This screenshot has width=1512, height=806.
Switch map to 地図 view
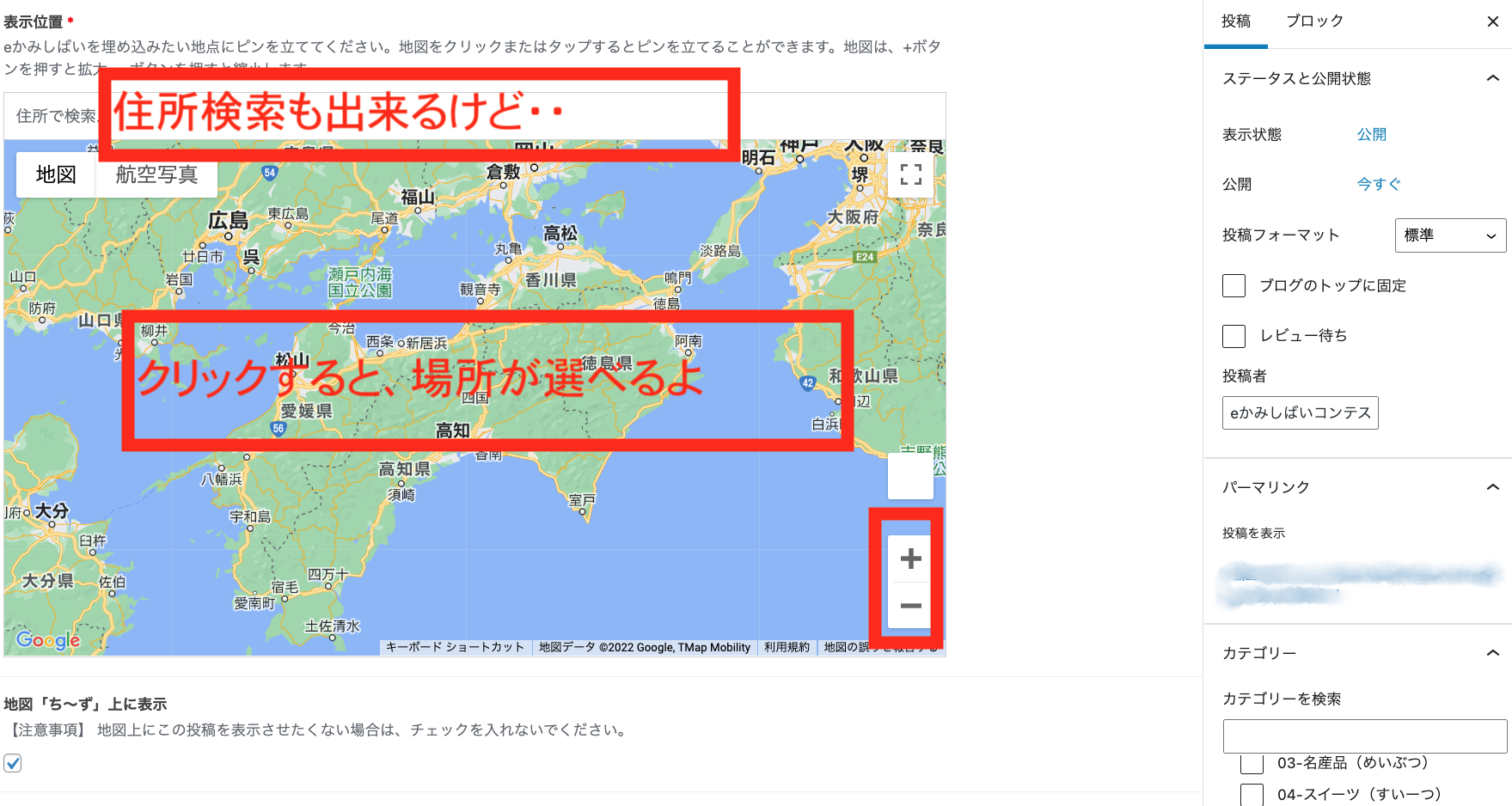(x=56, y=174)
